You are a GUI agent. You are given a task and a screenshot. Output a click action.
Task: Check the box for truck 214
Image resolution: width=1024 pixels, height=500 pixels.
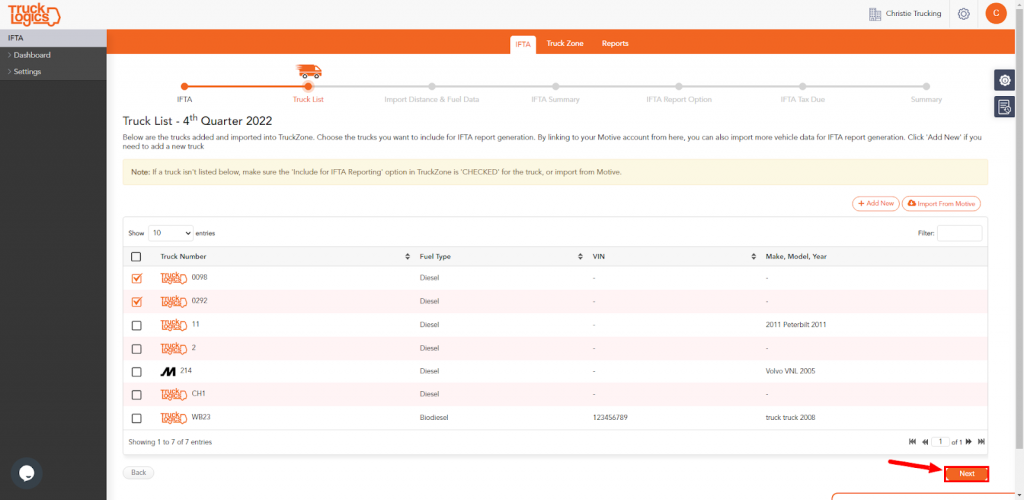coord(136,372)
